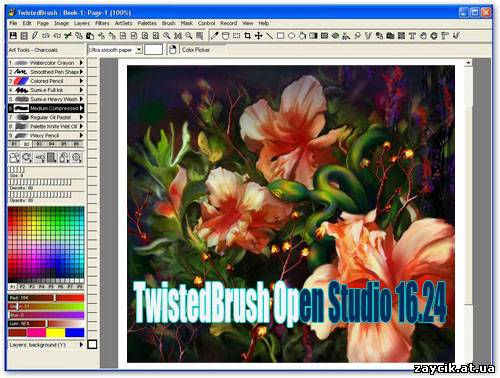Adjust the Red color slider
The width and height of the screenshot is (500, 378).
(x=46, y=298)
